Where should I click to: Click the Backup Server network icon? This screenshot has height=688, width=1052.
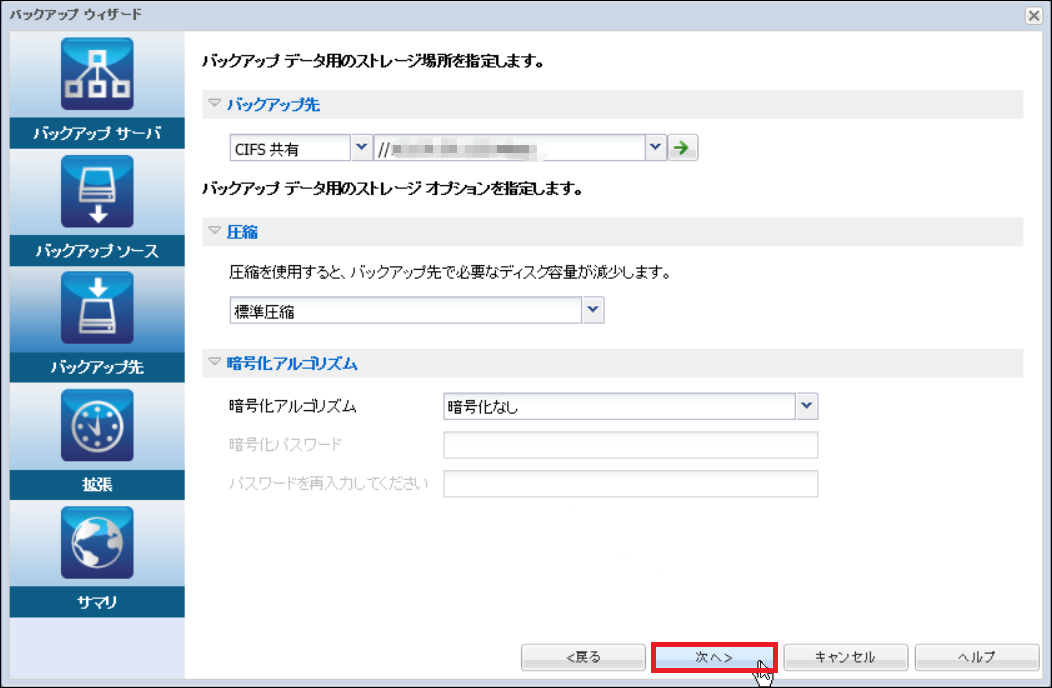pos(97,74)
